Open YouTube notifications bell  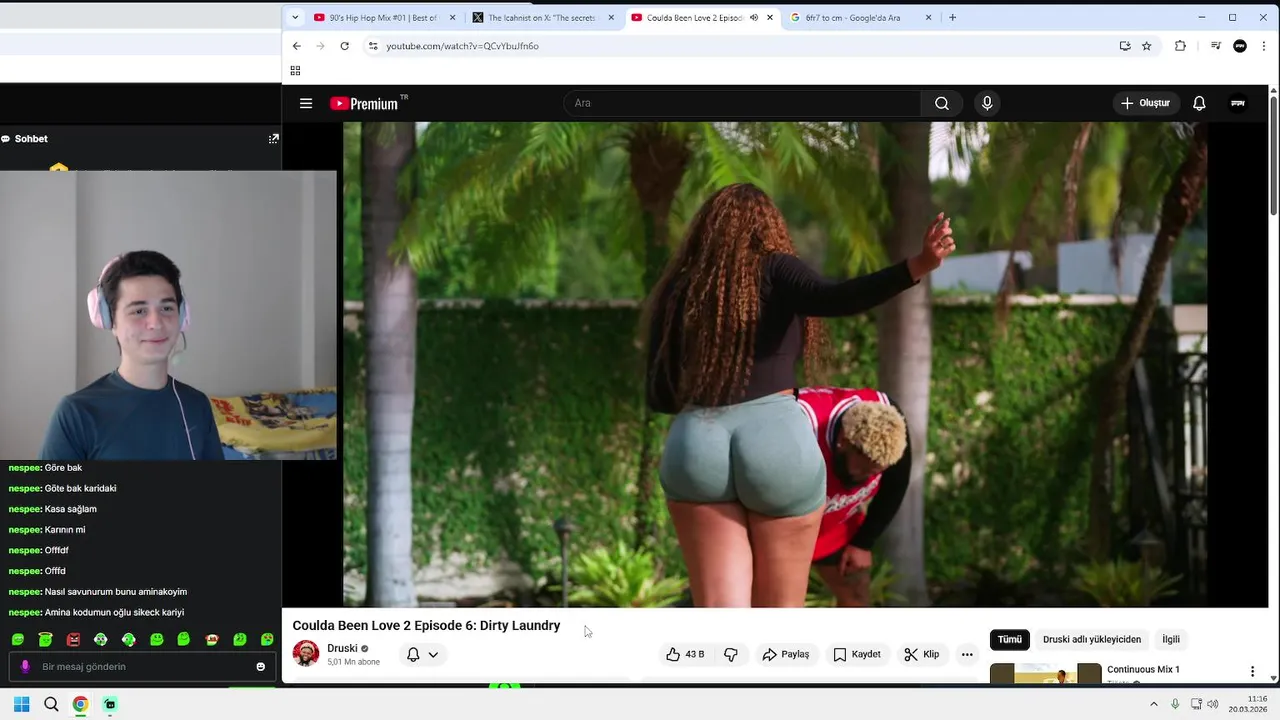pos(1199,103)
